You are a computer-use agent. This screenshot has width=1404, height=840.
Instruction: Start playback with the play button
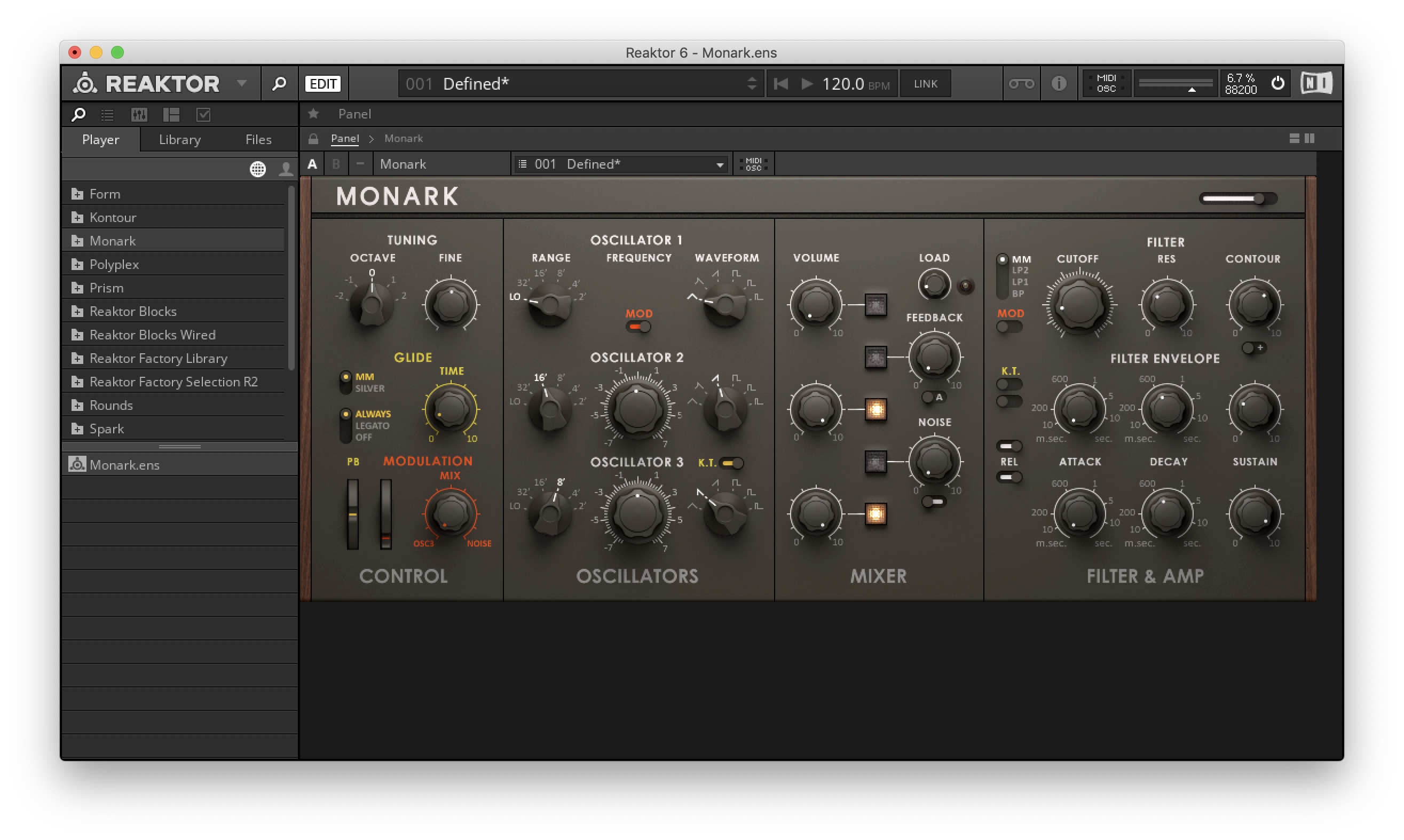(807, 84)
